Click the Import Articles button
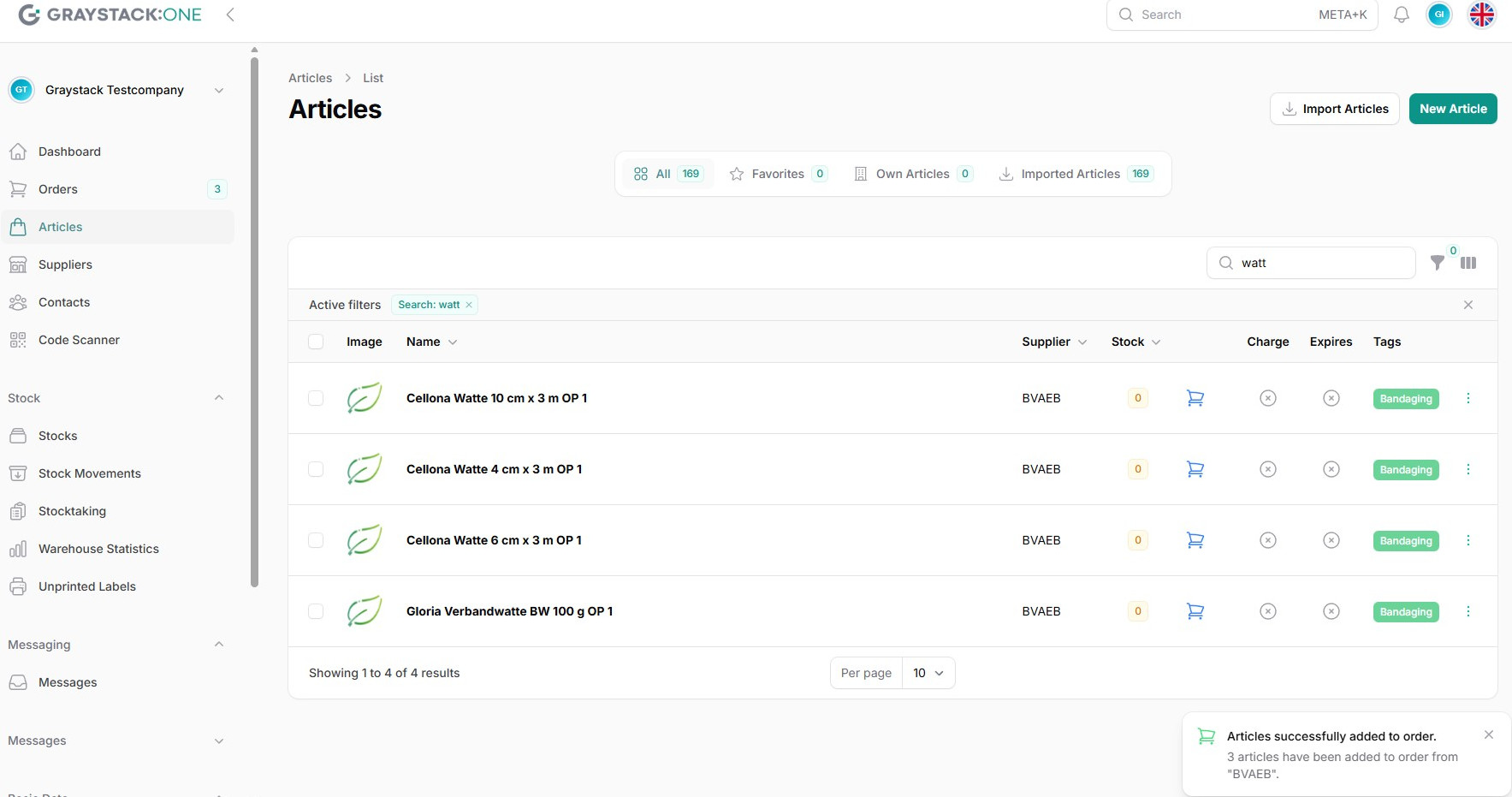This screenshot has height=797, width=1512. click(x=1334, y=109)
